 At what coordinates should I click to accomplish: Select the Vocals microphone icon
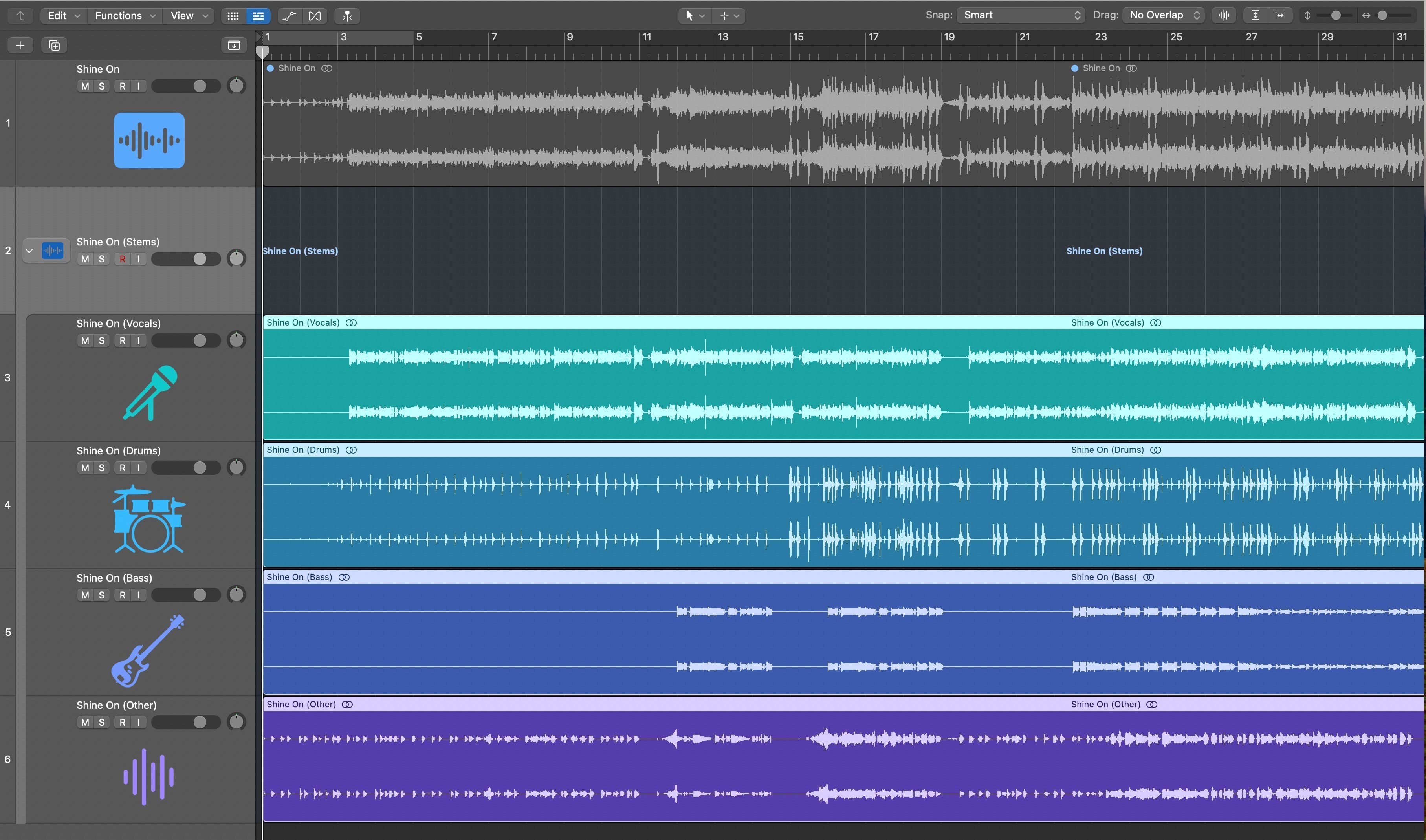pyautogui.click(x=150, y=393)
